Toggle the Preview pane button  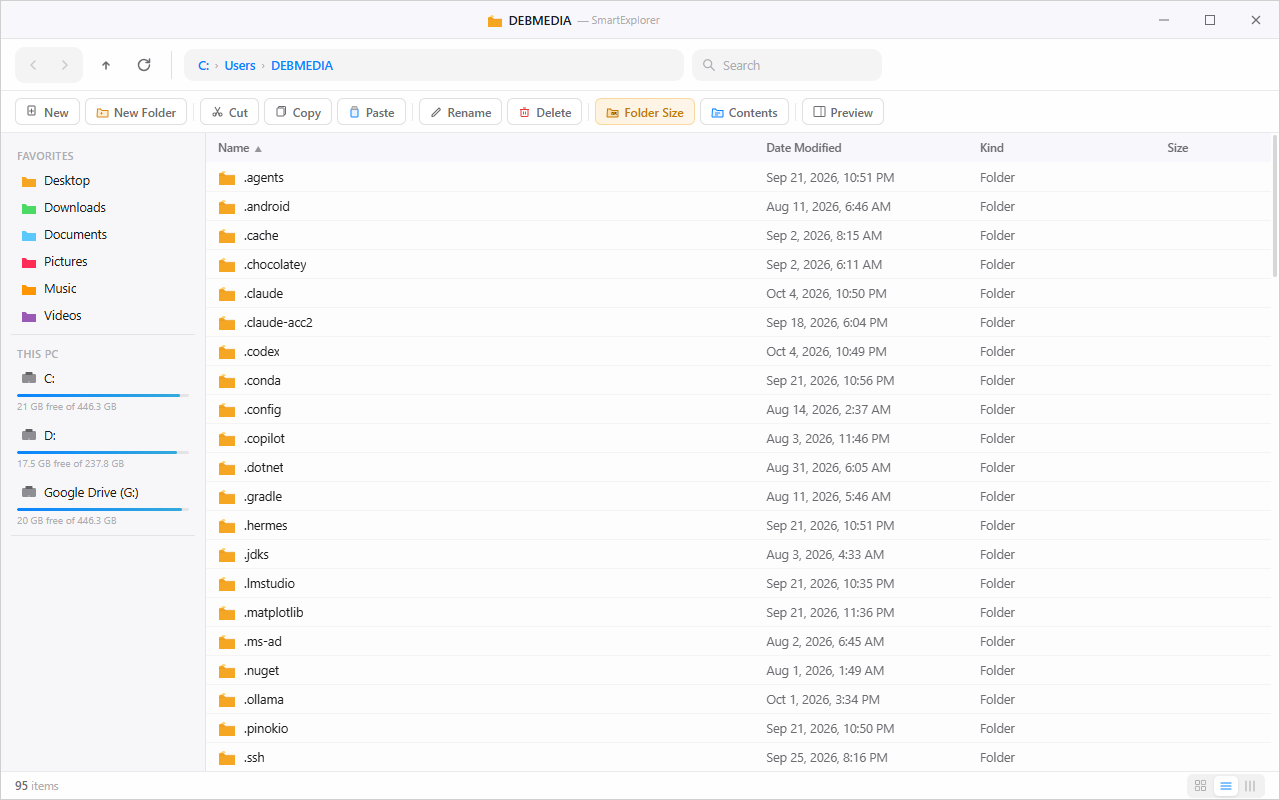tap(843, 112)
